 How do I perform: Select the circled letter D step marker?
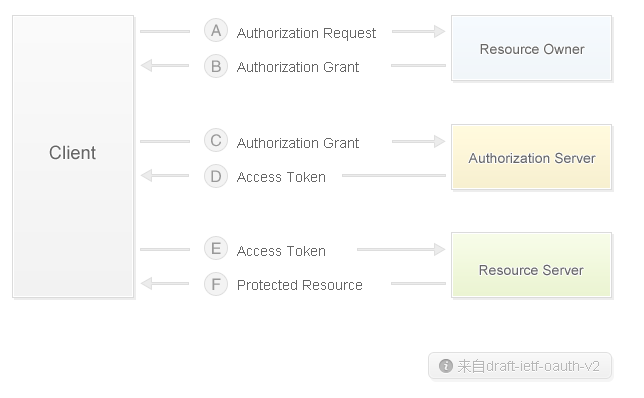click(x=216, y=176)
